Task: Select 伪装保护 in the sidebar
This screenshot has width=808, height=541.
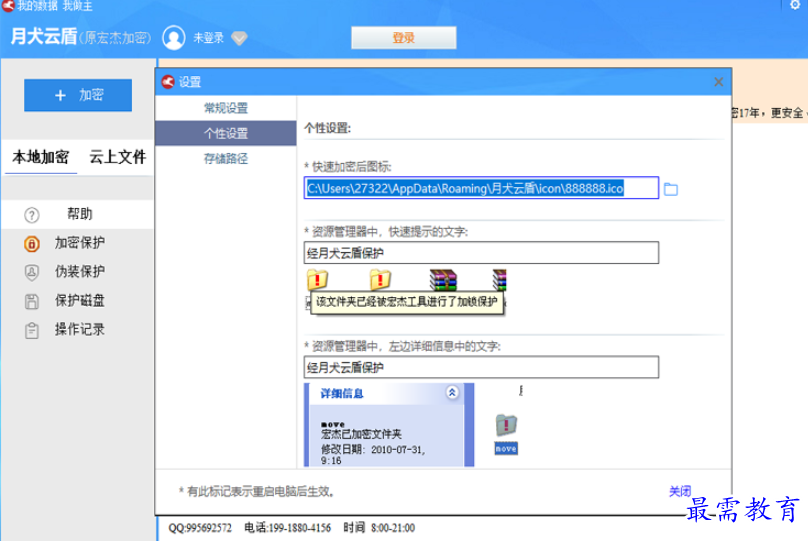Action: 80,272
